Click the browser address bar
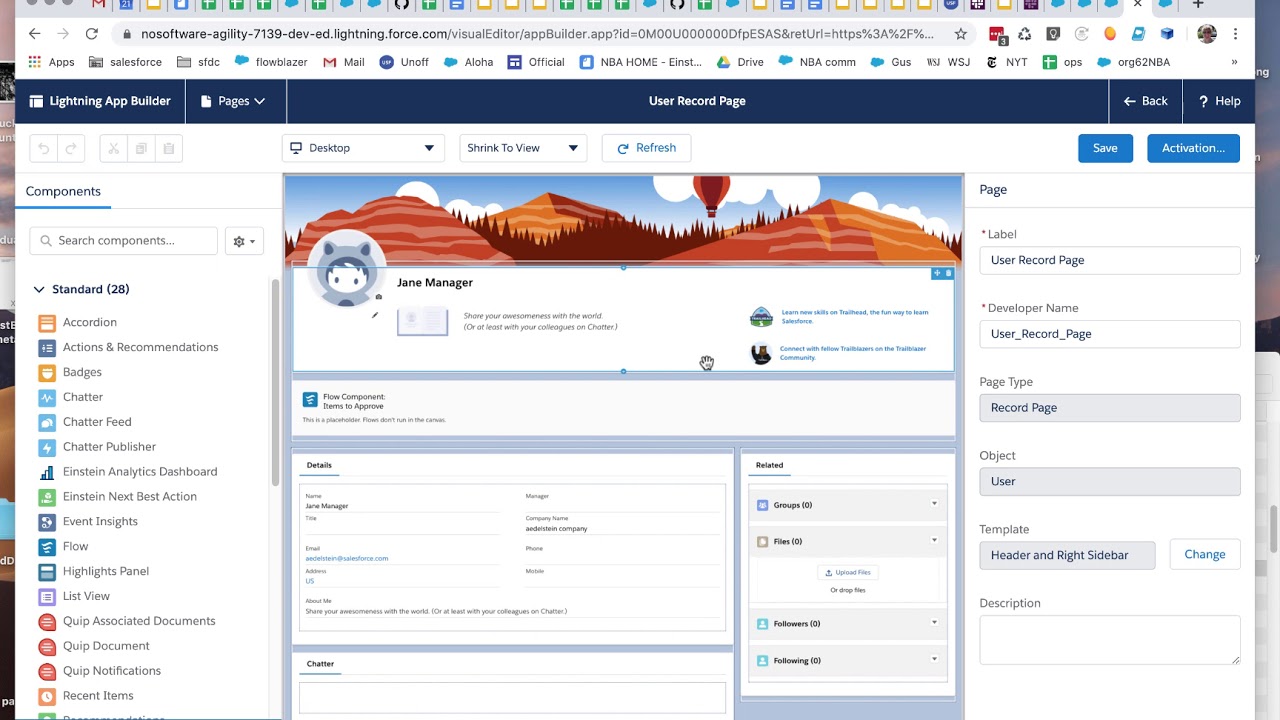Screen dimensions: 1280x720 coord(538,34)
